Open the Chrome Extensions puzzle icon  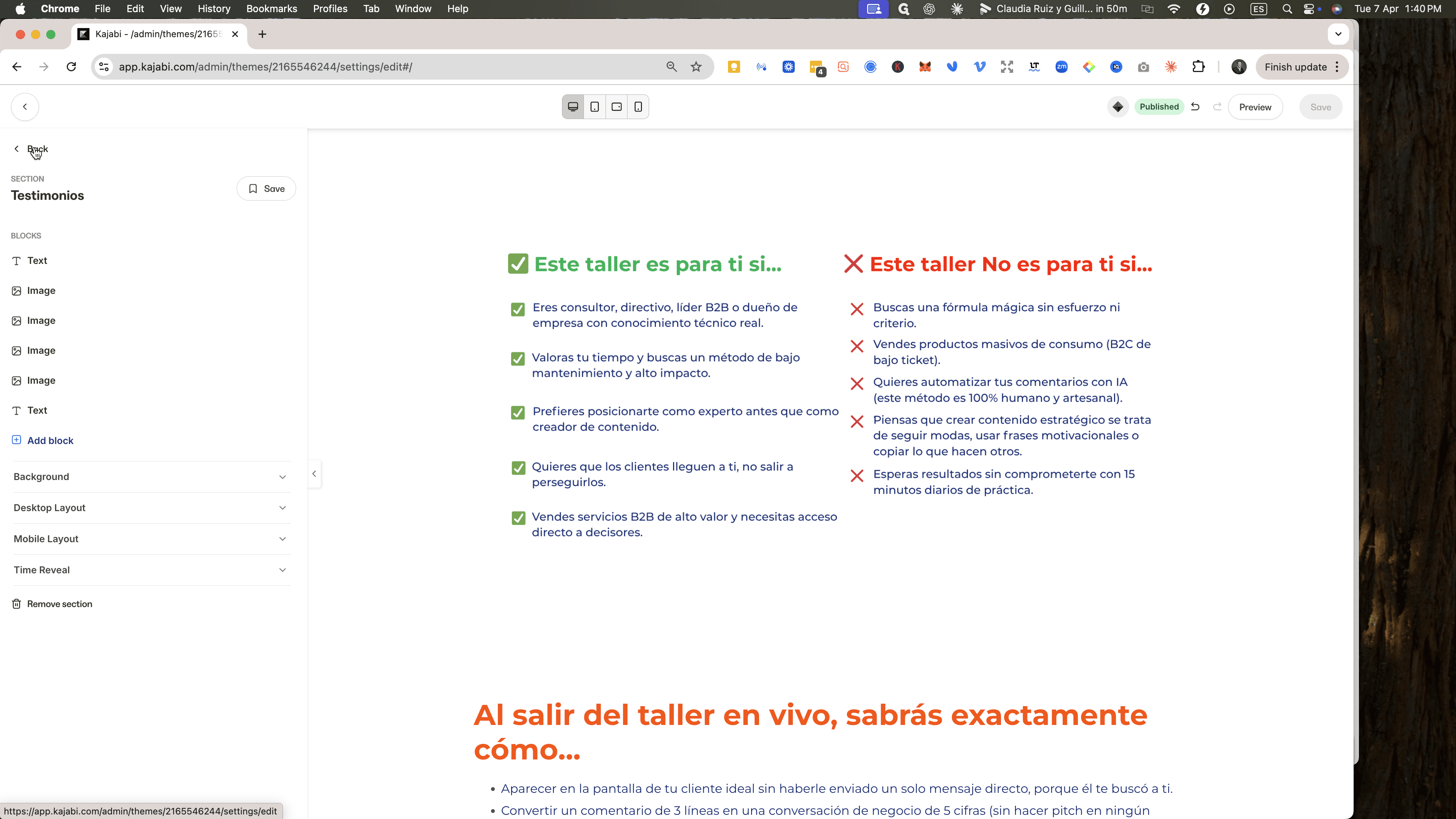point(1198,67)
